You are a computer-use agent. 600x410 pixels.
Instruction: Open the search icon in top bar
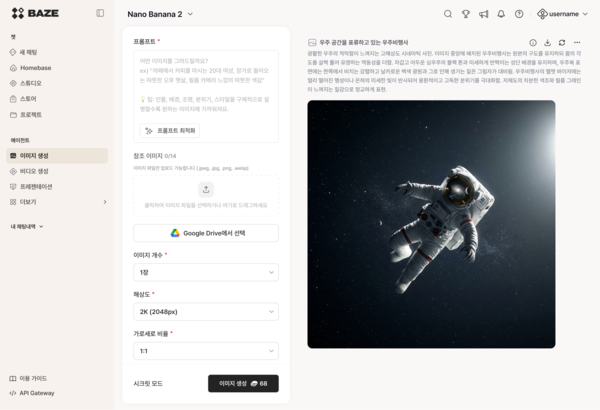click(x=448, y=14)
